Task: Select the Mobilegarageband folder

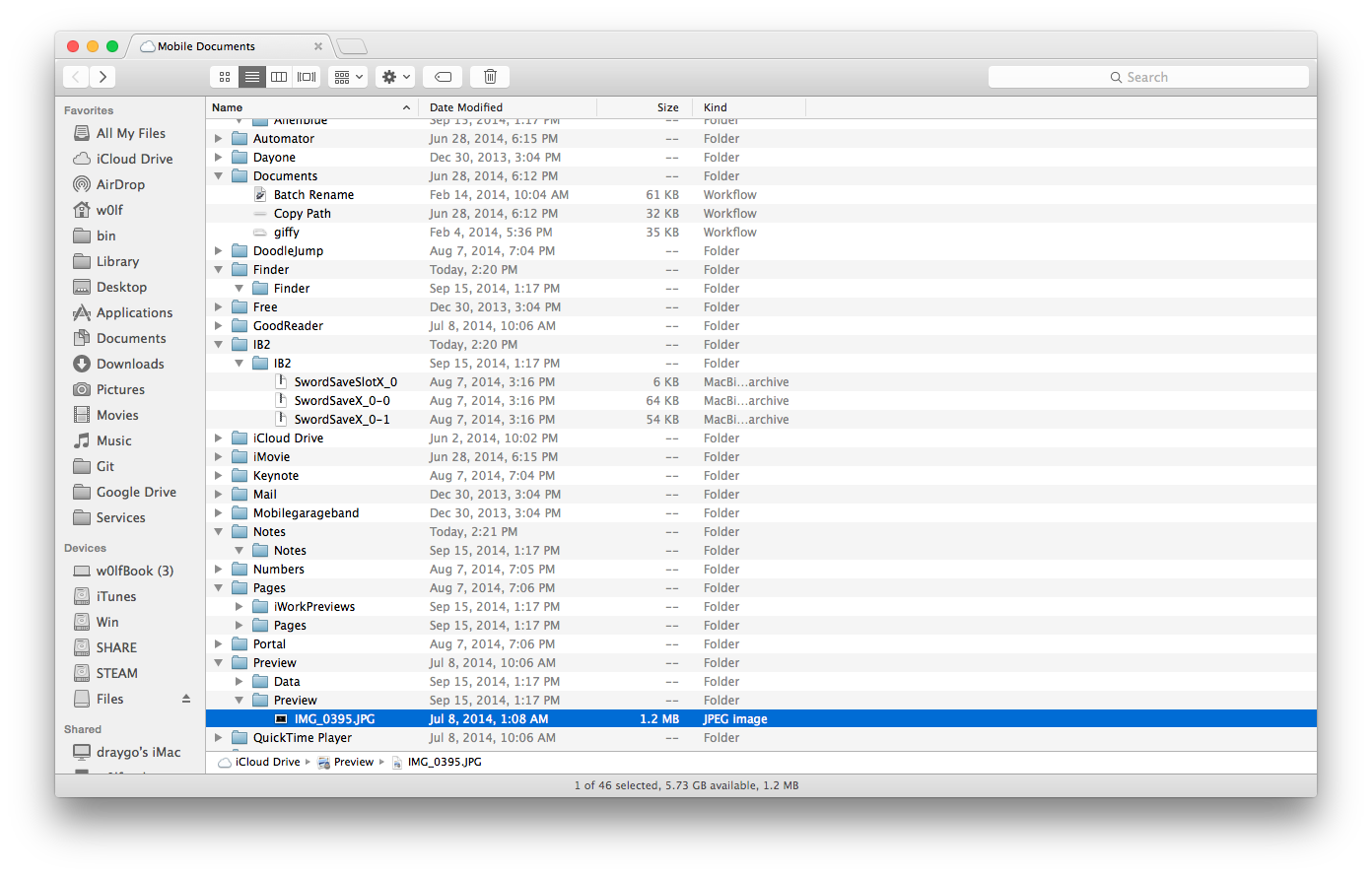Action: click(761, 513)
